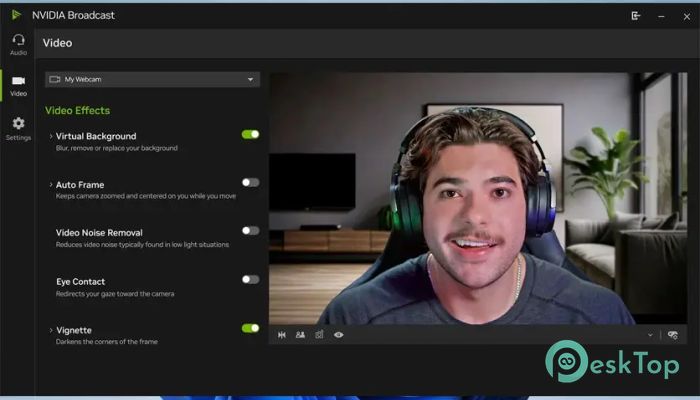Screen dimensions: 700x400
Task: Open the Video section in sidebar
Action: coord(18,86)
